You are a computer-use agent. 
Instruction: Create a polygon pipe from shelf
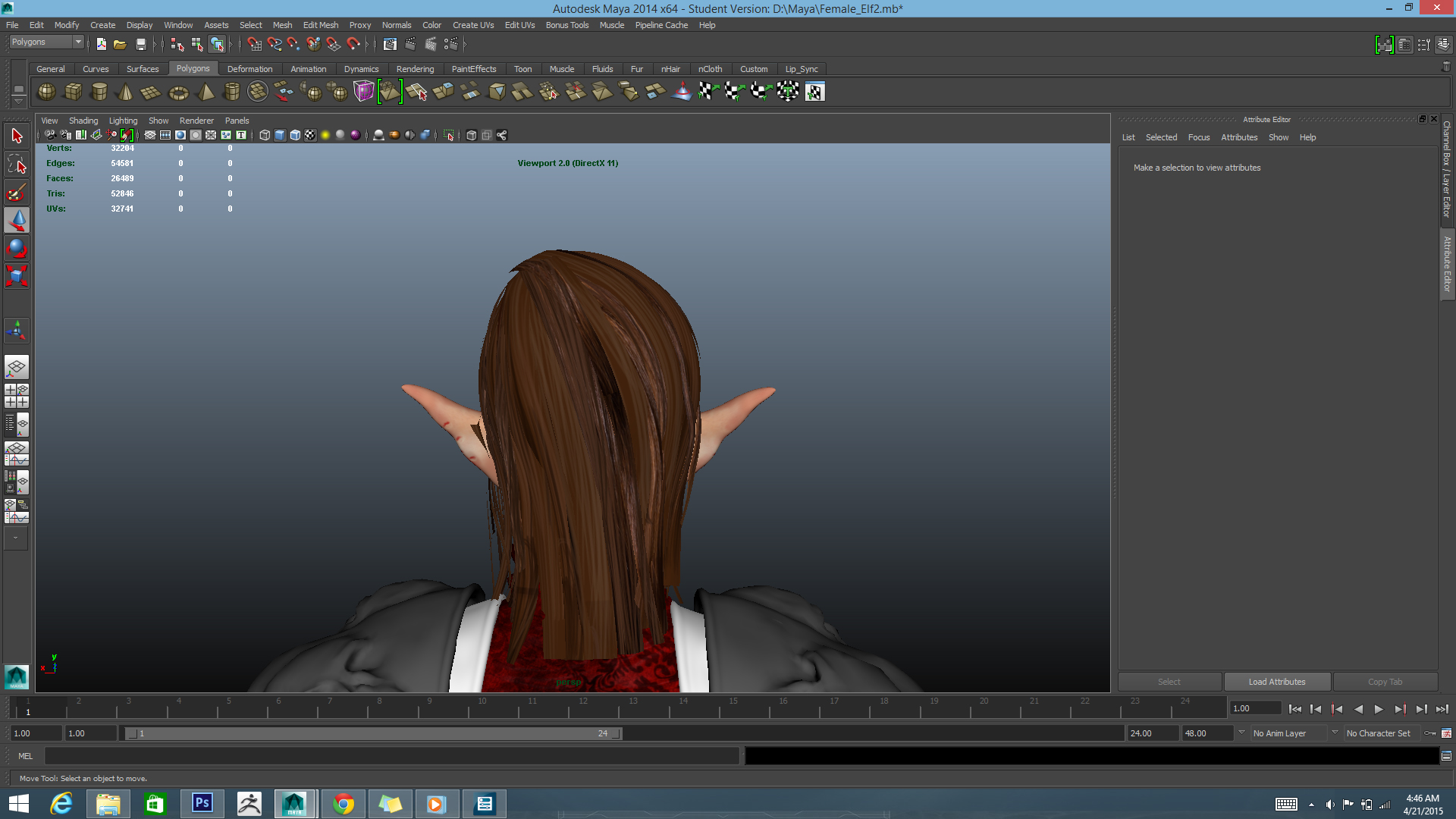(x=231, y=92)
